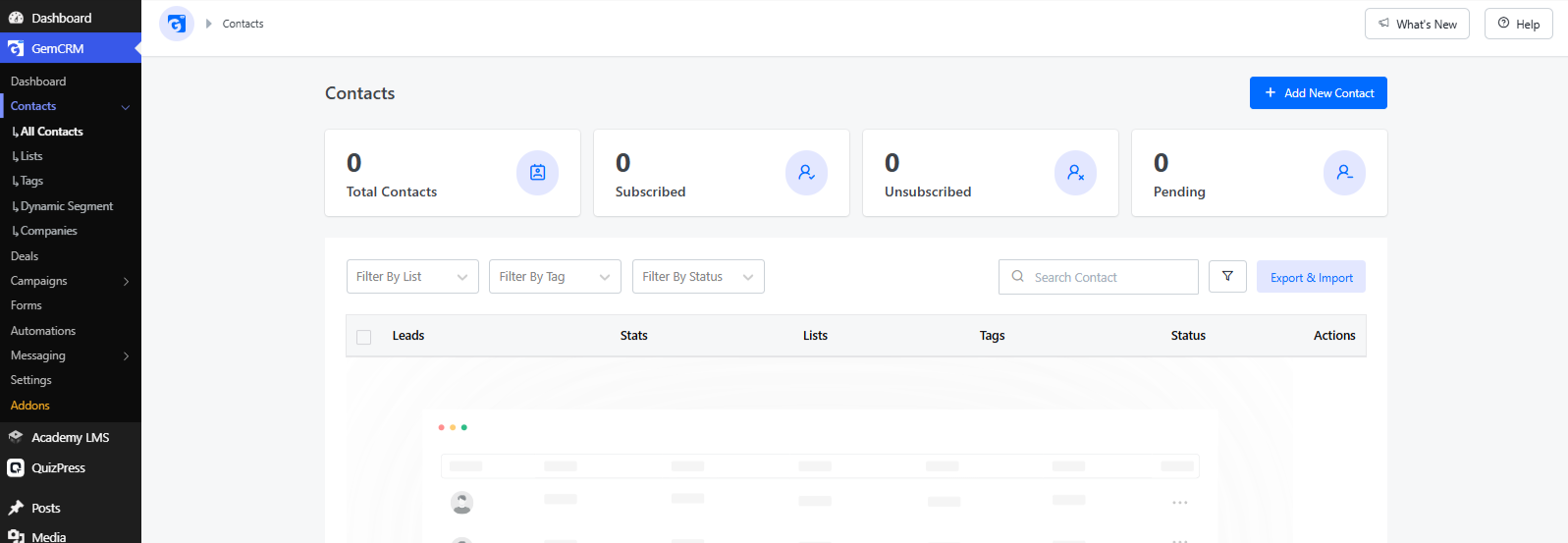Click the Unsubscribed label

(x=928, y=191)
